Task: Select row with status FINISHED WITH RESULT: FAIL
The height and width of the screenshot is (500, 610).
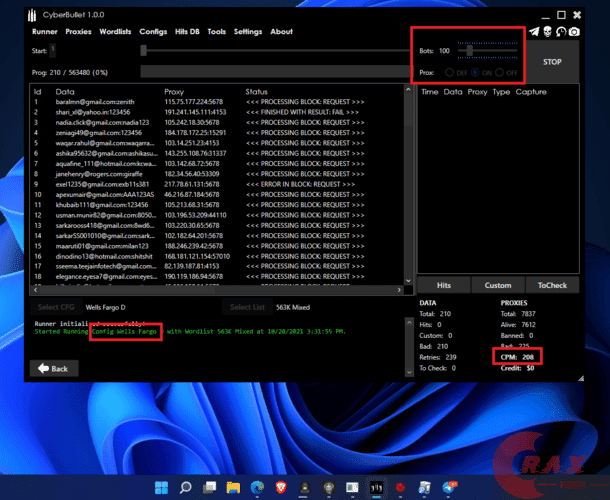Action: click(218, 112)
